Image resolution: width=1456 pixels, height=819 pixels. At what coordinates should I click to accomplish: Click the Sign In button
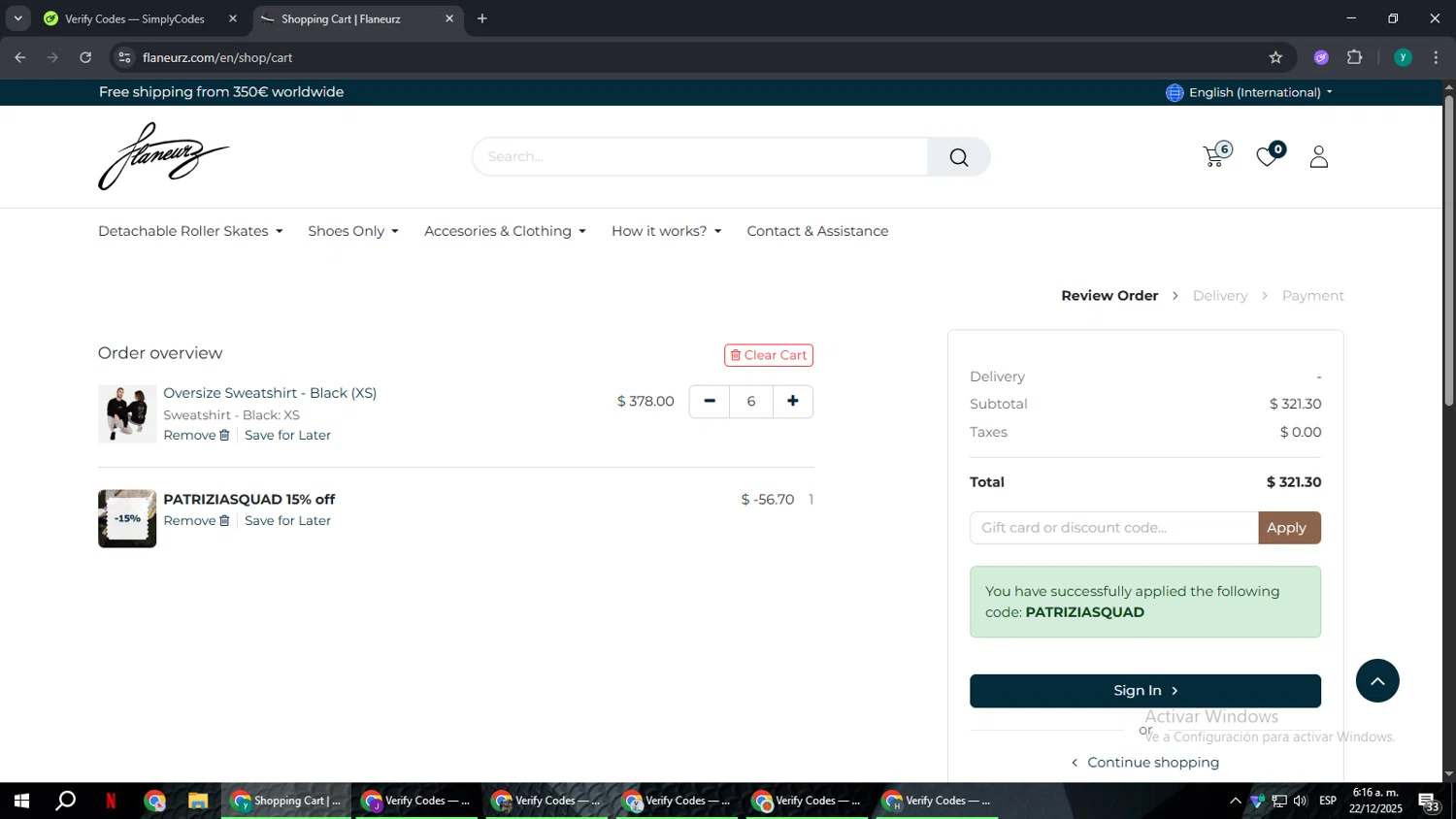pyautogui.click(x=1145, y=691)
